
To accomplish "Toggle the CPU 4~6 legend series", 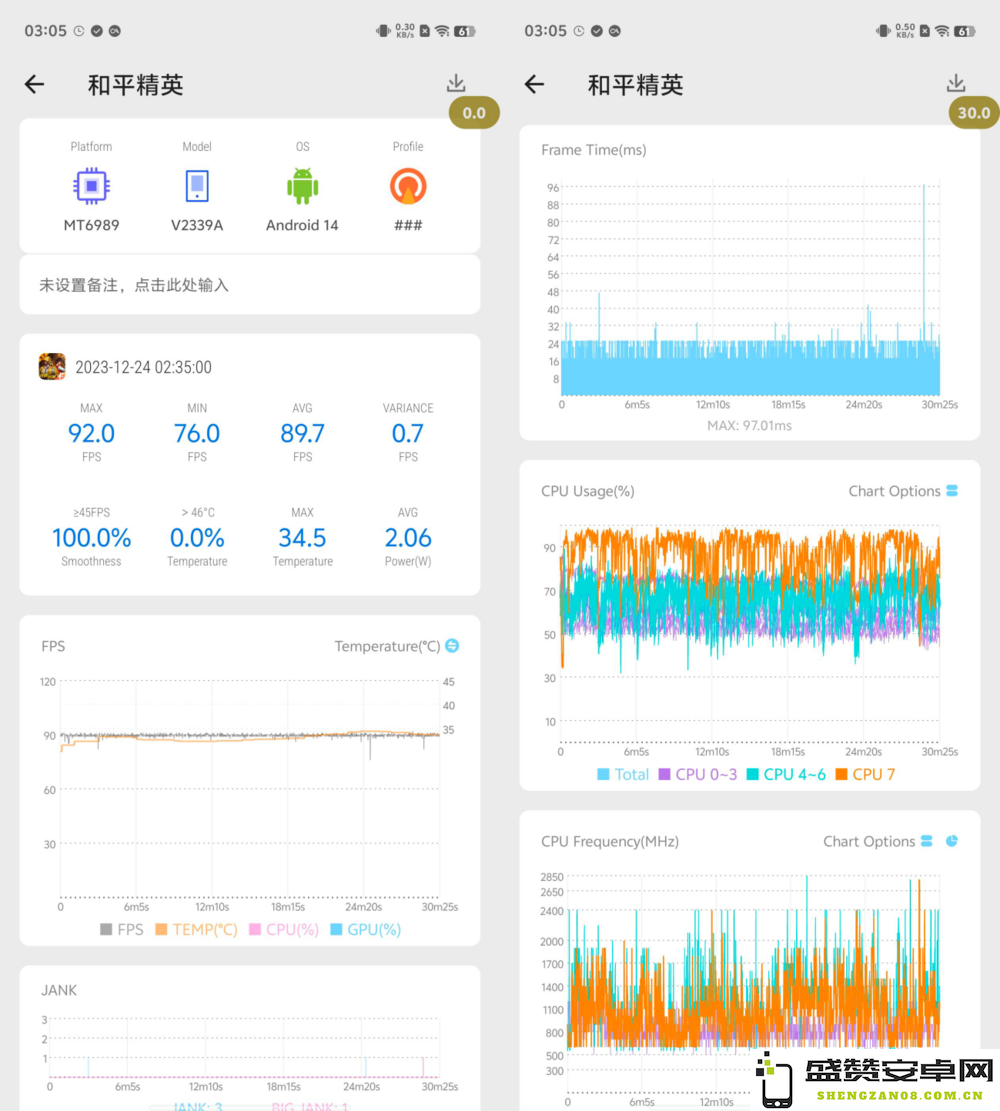I will point(786,774).
